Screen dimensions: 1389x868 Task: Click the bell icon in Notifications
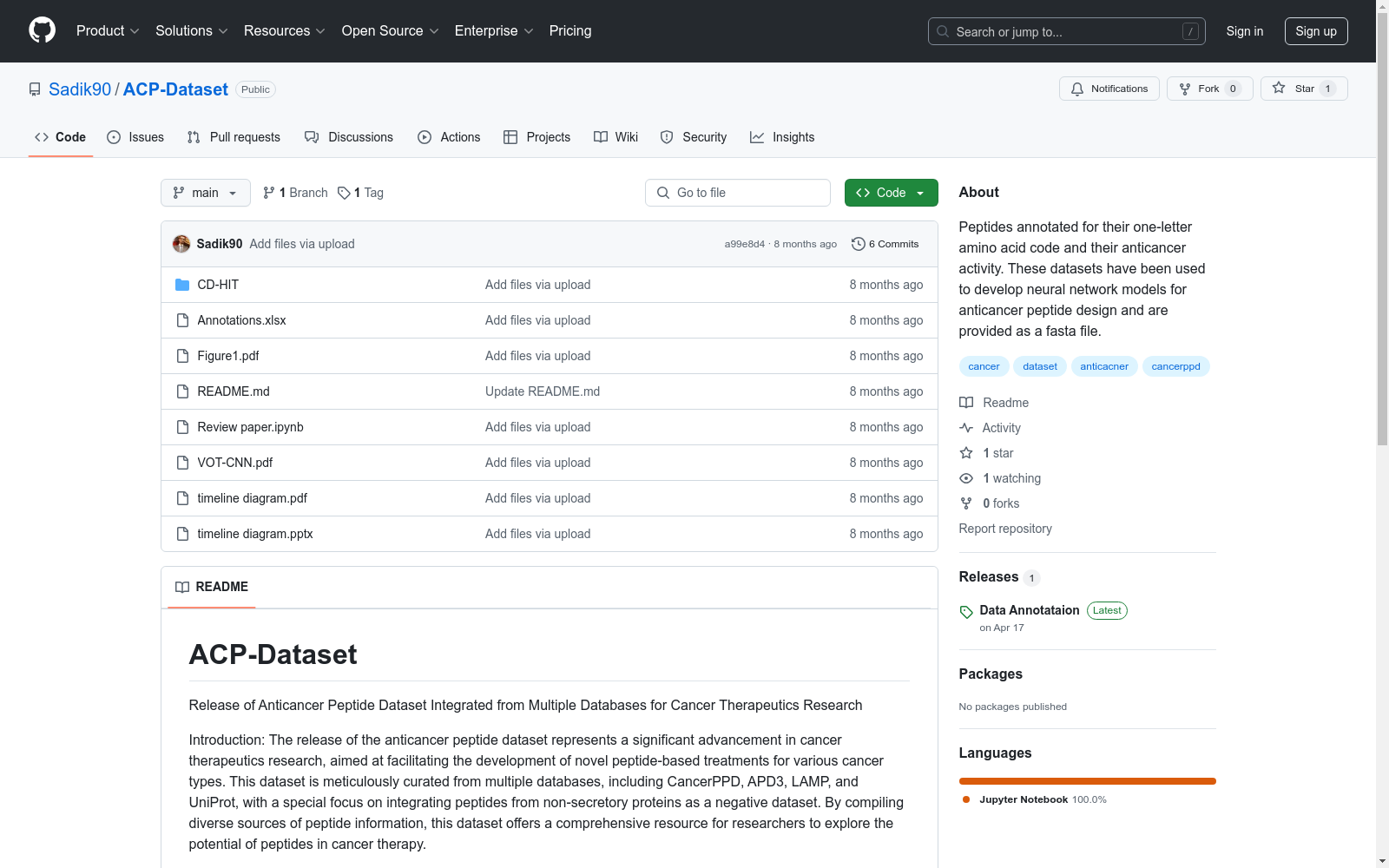[1077, 89]
